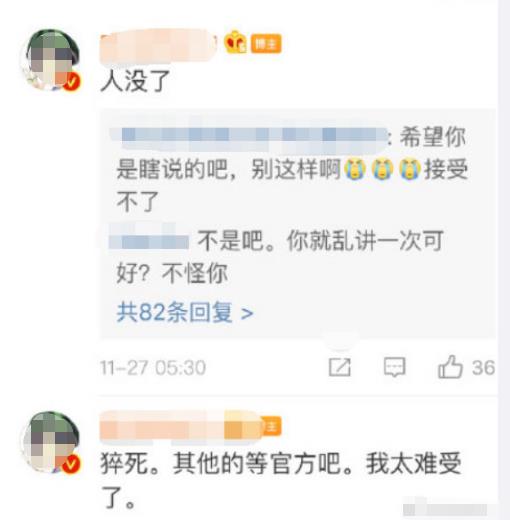The width and height of the screenshot is (510, 520).
Task: Tap the reply text 不是吧。你就乱讲一次可好
Action: (280, 257)
